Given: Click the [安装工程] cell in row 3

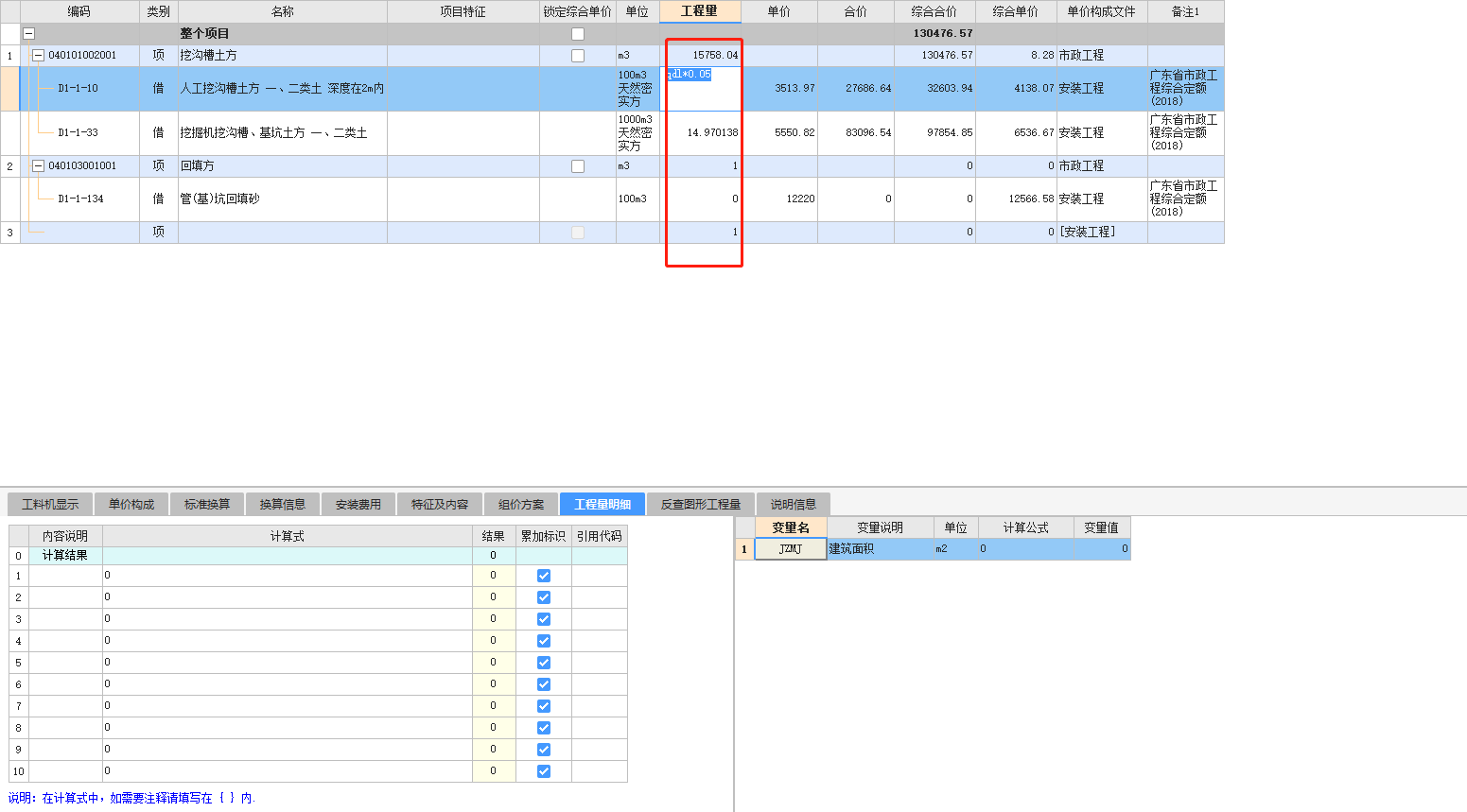Looking at the screenshot, I should click(1102, 233).
